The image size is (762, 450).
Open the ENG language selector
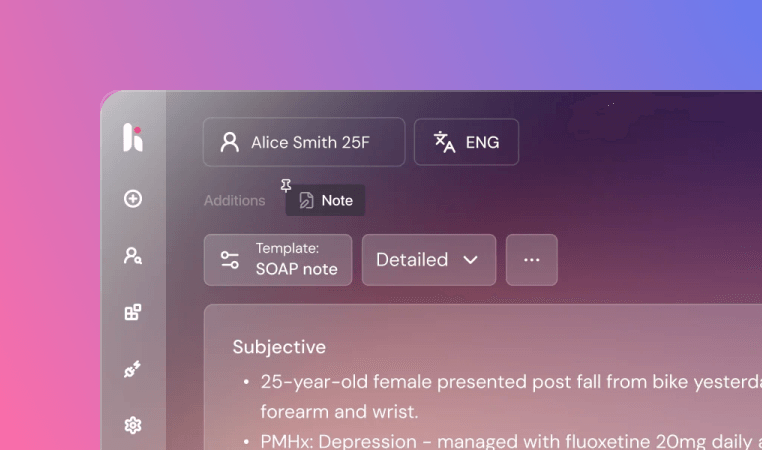[x=466, y=142]
